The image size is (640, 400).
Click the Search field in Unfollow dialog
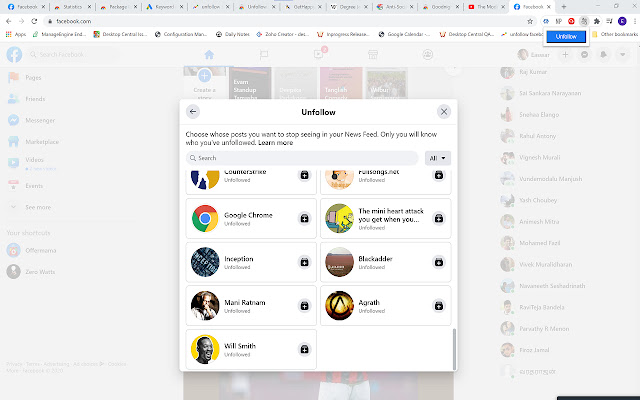click(302, 158)
